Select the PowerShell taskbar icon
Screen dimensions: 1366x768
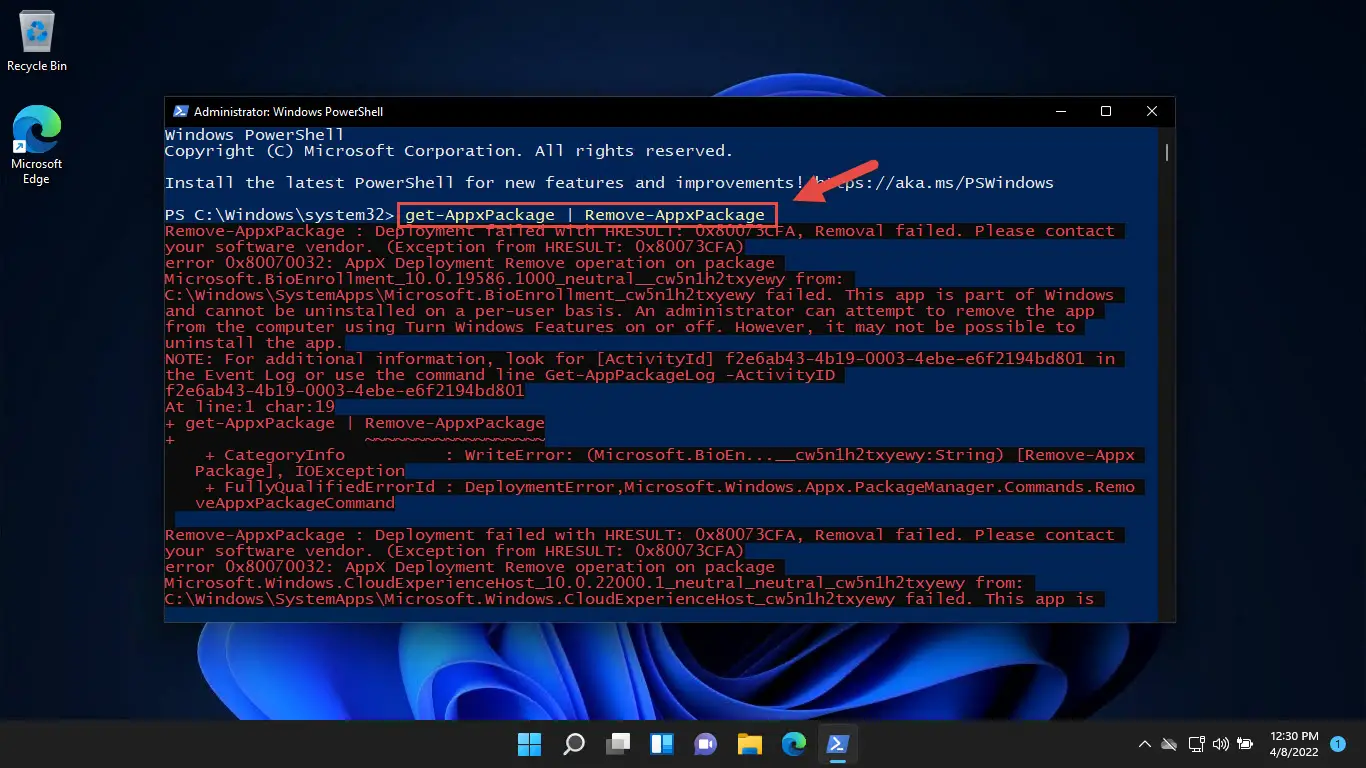838,744
